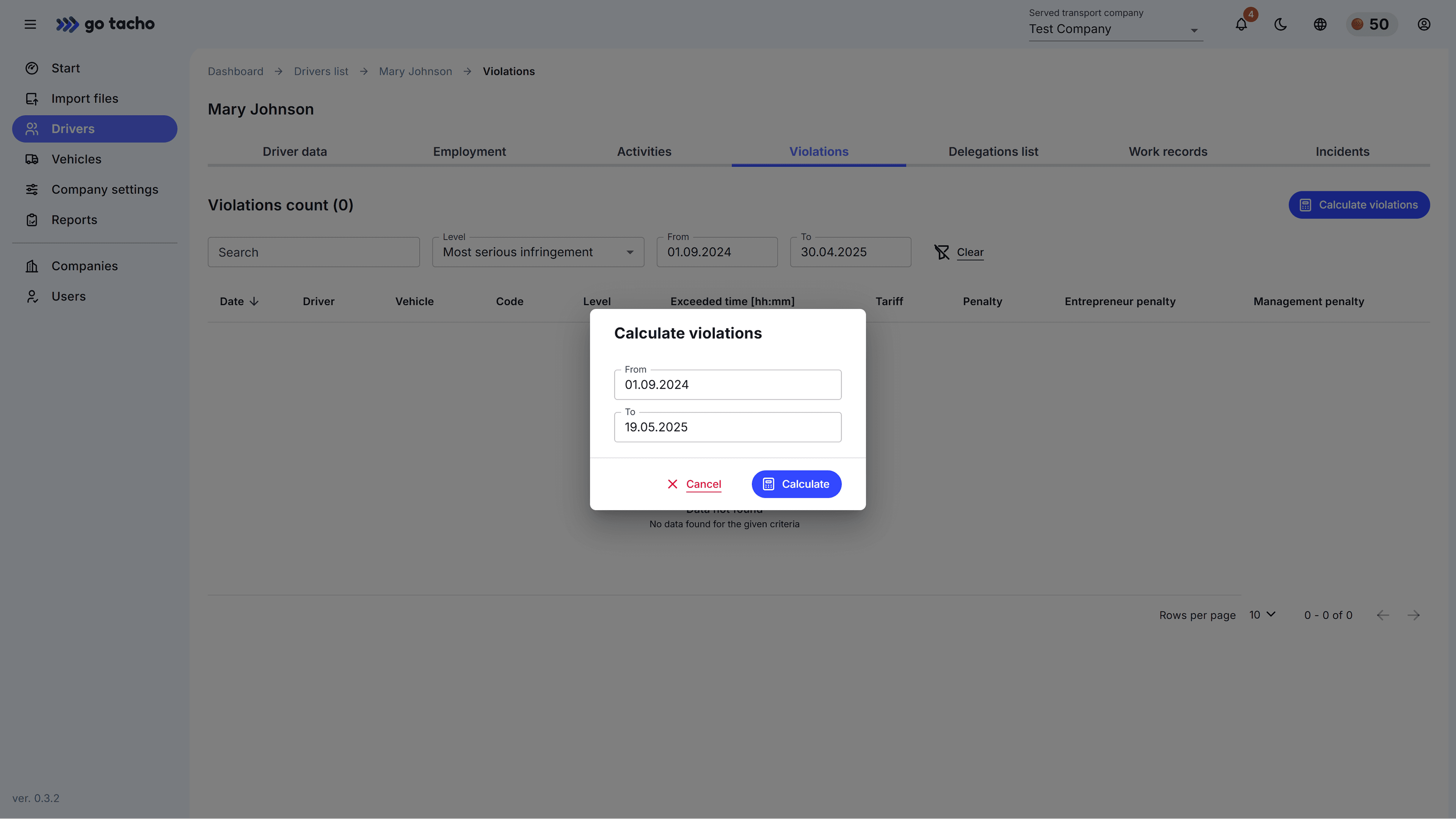Image resolution: width=1456 pixels, height=819 pixels.
Task: Open Reports in sidebar
Action: (94, 220)
